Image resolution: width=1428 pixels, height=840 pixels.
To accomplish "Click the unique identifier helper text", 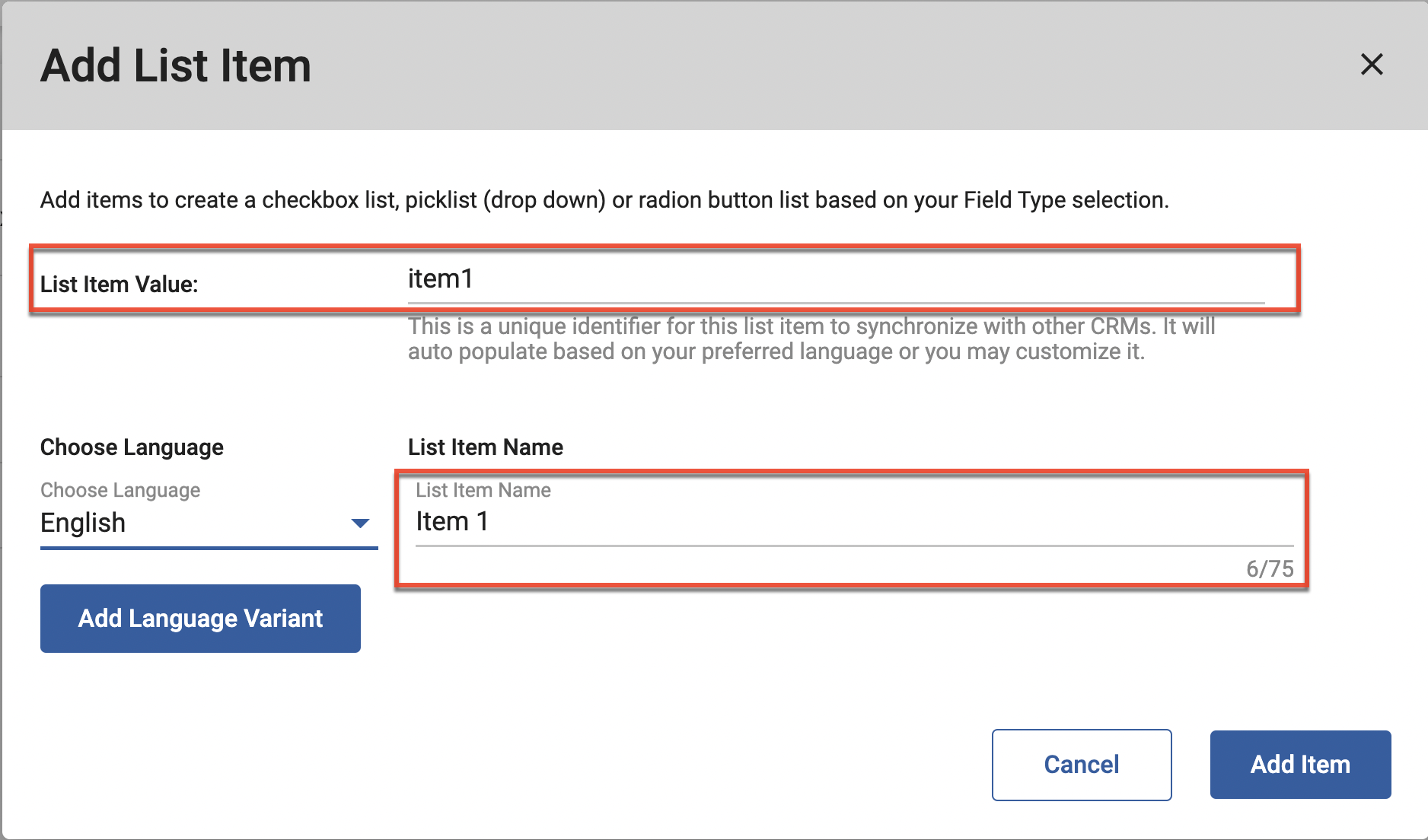I will pyautogui.click(x=811, y=339).
